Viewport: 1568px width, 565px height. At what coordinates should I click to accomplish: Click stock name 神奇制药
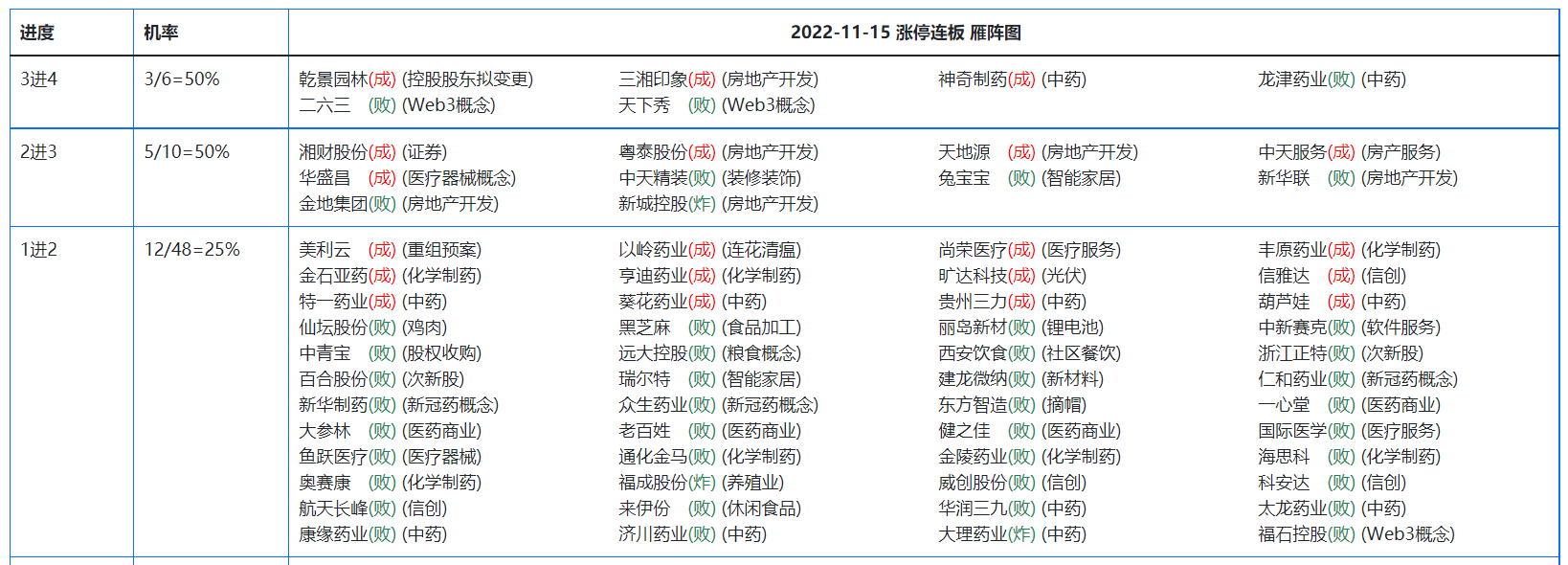coord(973,79)
